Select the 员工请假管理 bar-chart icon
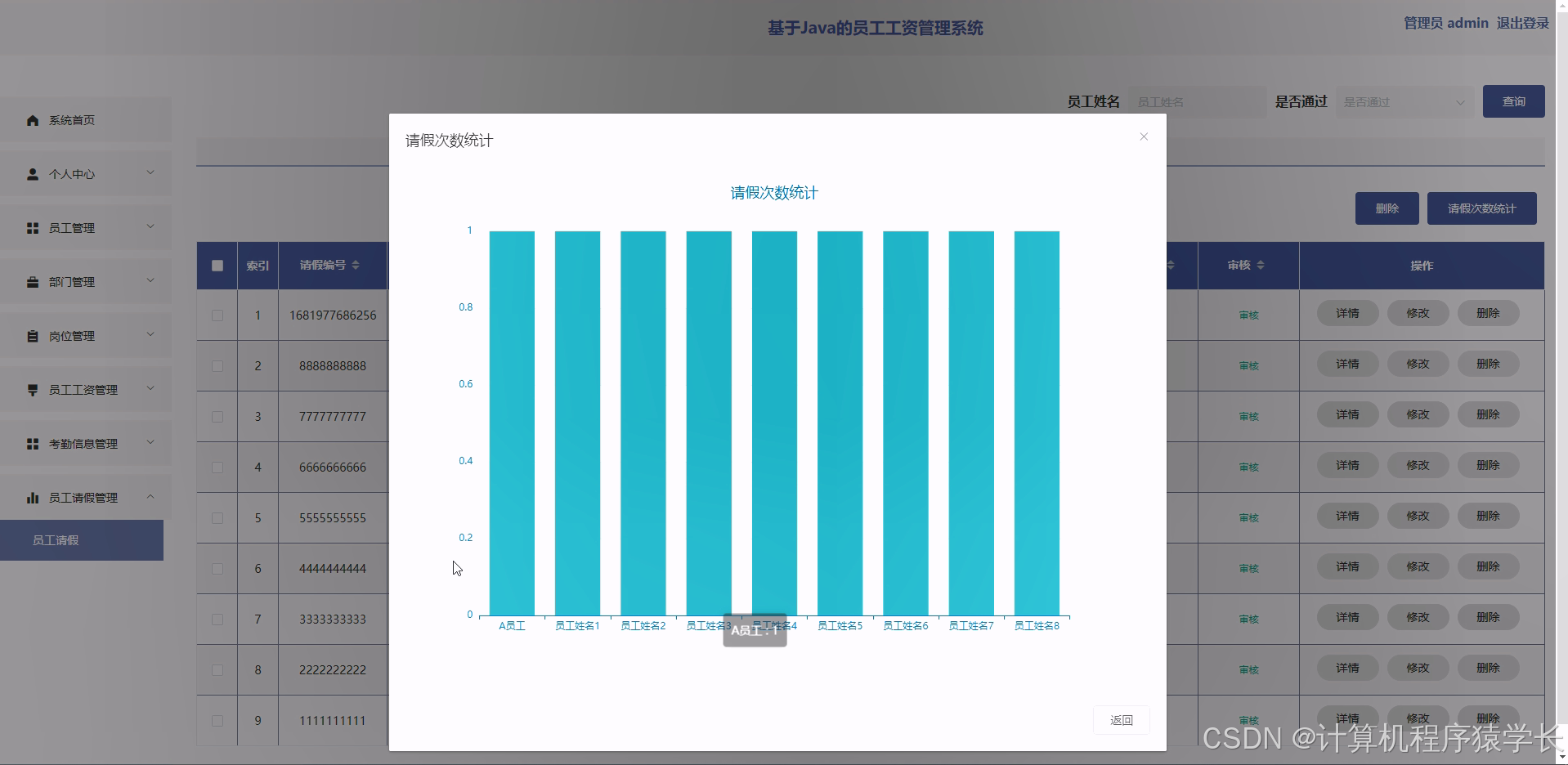 33,498
